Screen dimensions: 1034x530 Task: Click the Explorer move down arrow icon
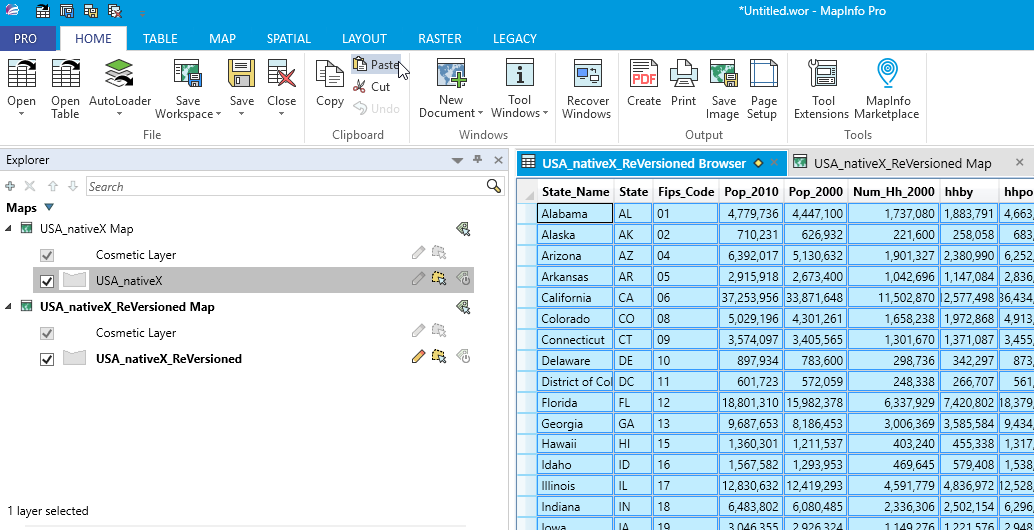73,187
